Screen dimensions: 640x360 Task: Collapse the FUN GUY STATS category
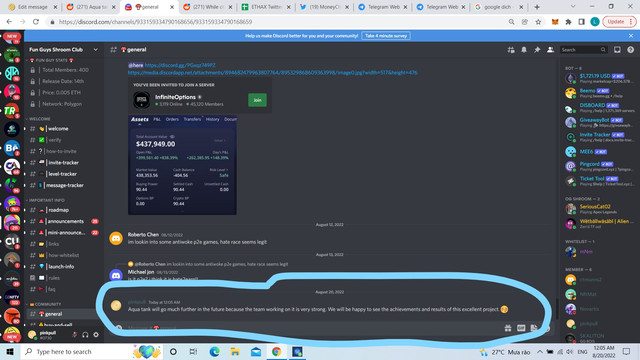click(x=51, y=60)
